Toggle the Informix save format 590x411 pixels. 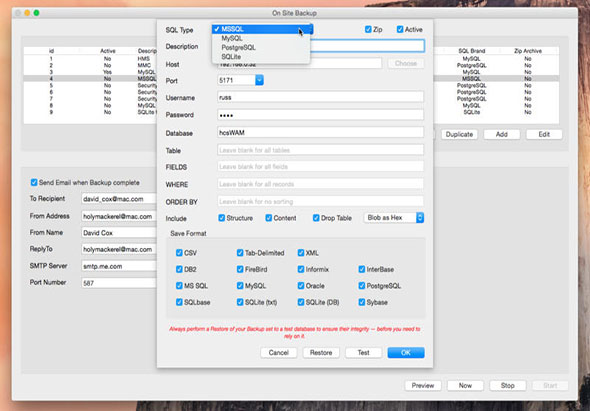click(301, 269)
